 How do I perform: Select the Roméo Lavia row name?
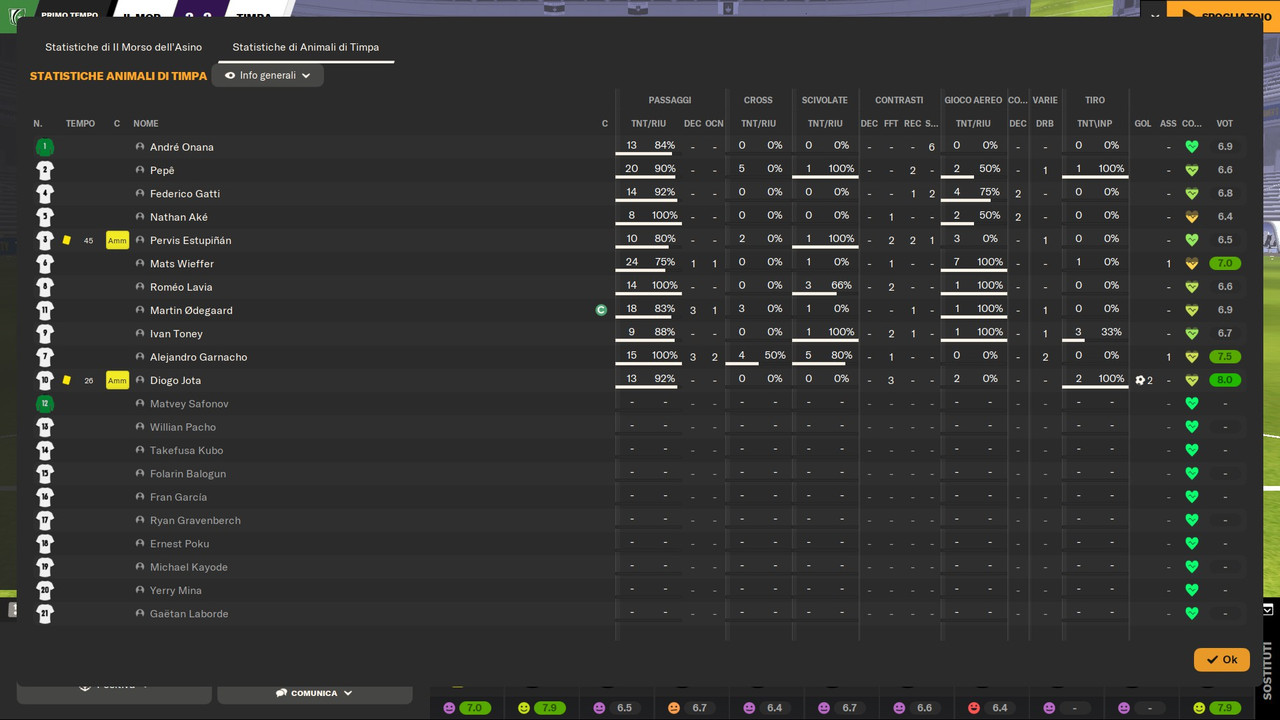click(181, 287)
